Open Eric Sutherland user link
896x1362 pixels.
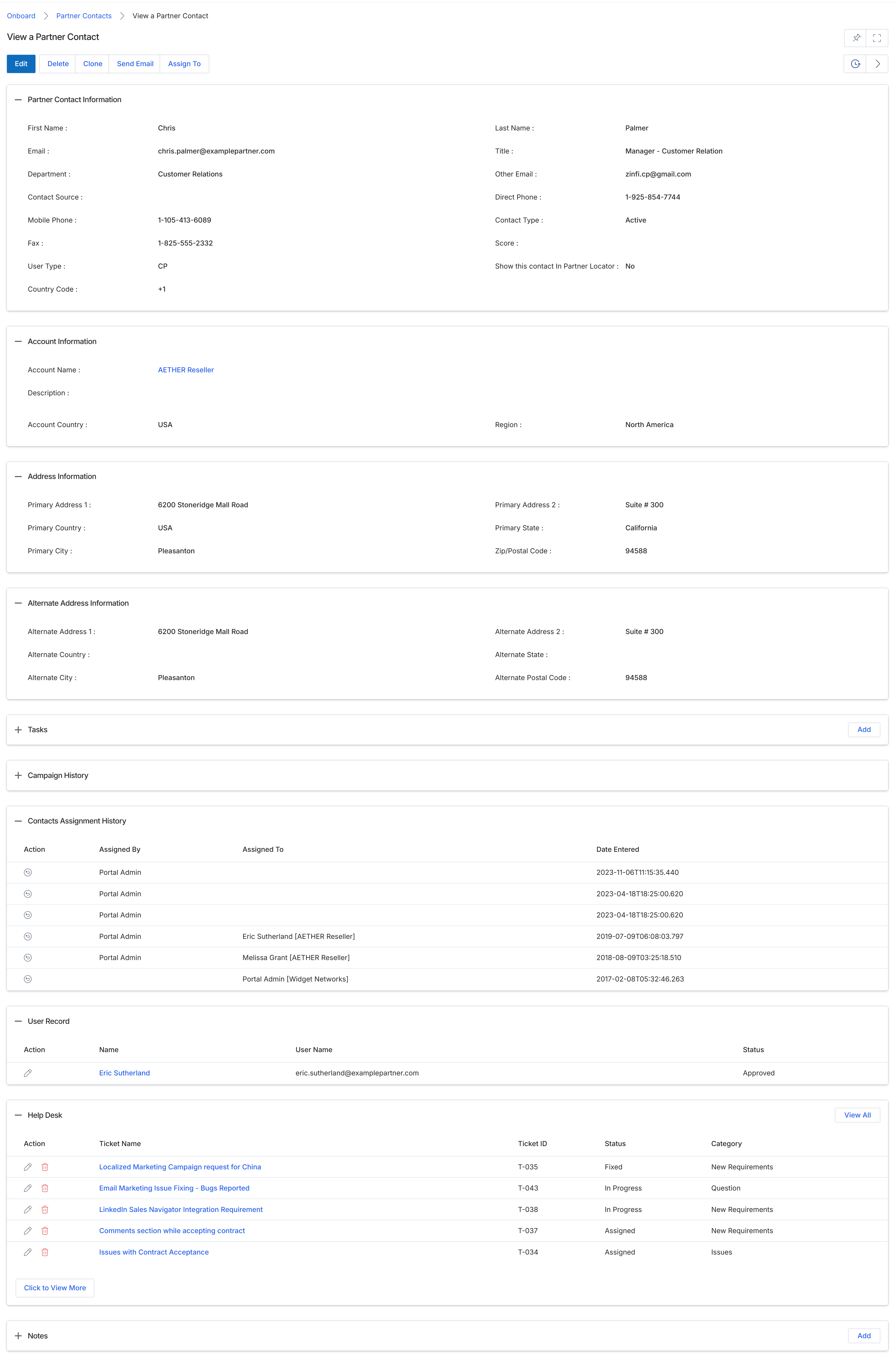coord(124,1073)
